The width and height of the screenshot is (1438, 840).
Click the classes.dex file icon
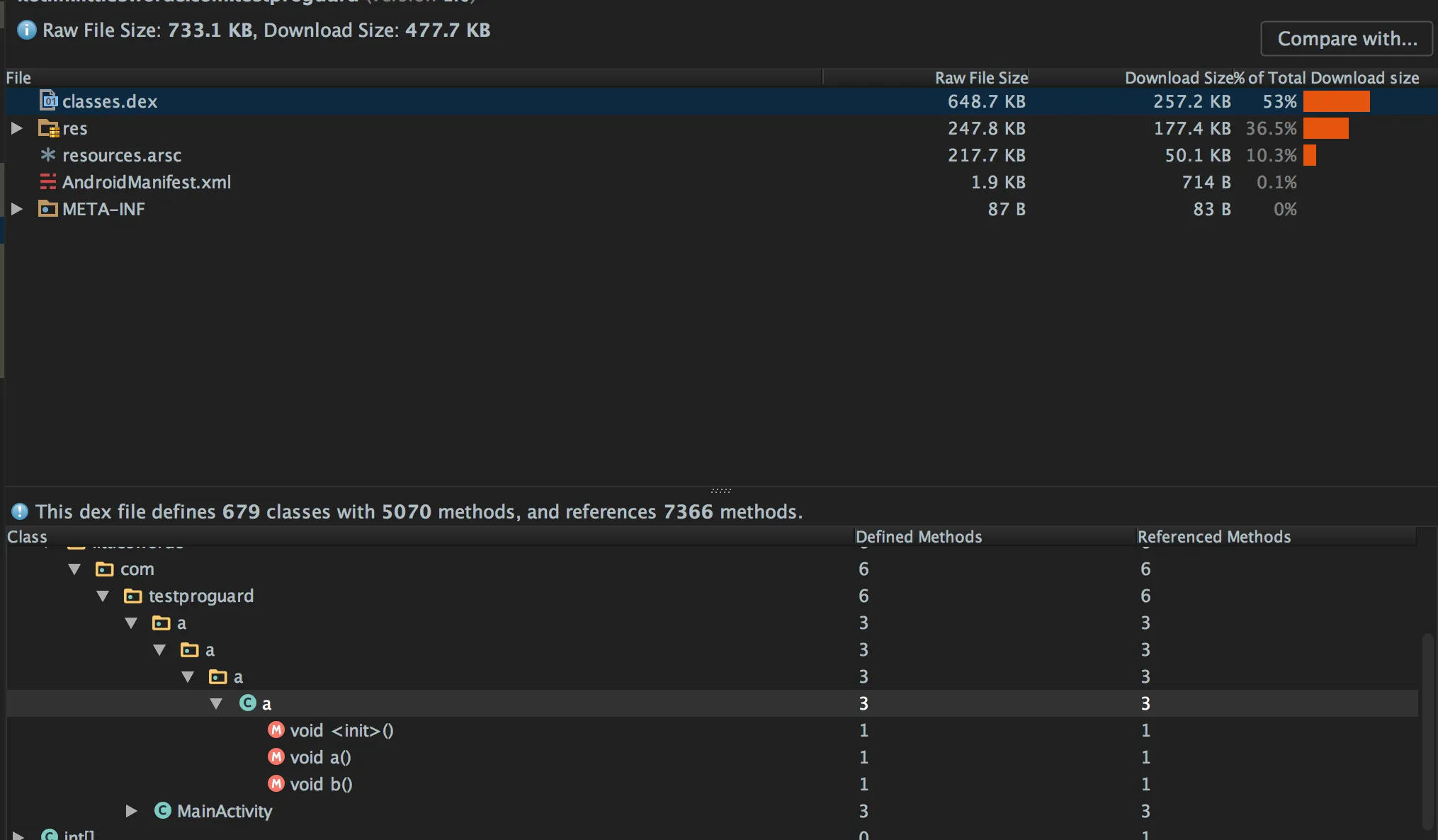coord(48,101)
